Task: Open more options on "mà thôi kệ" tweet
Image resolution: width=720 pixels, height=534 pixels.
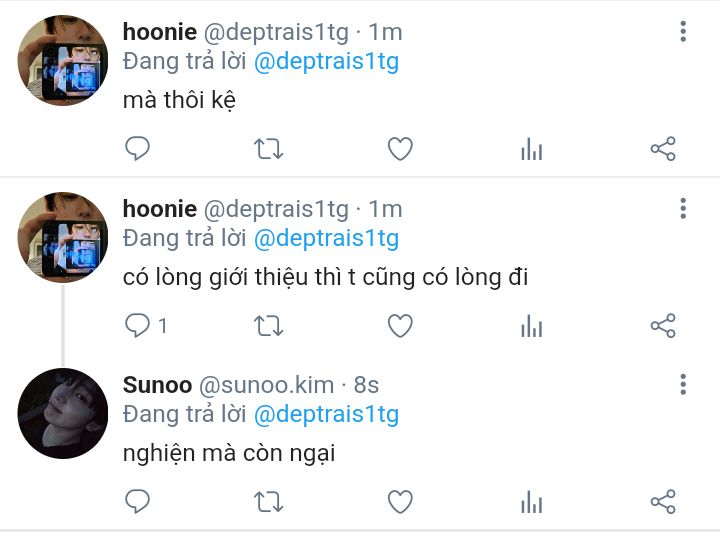Action: [683, 32]
